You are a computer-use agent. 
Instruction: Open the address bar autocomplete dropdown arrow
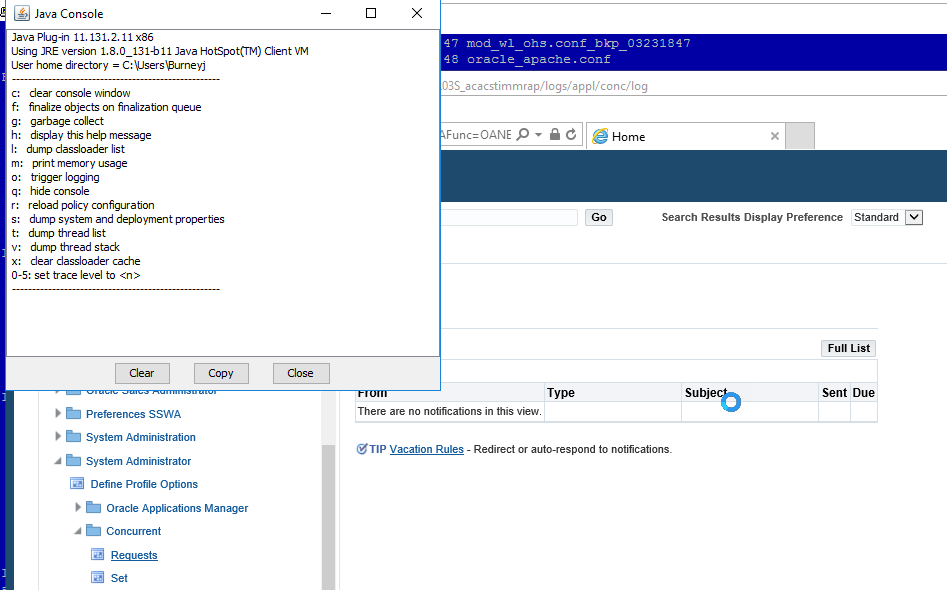[539, 135]
